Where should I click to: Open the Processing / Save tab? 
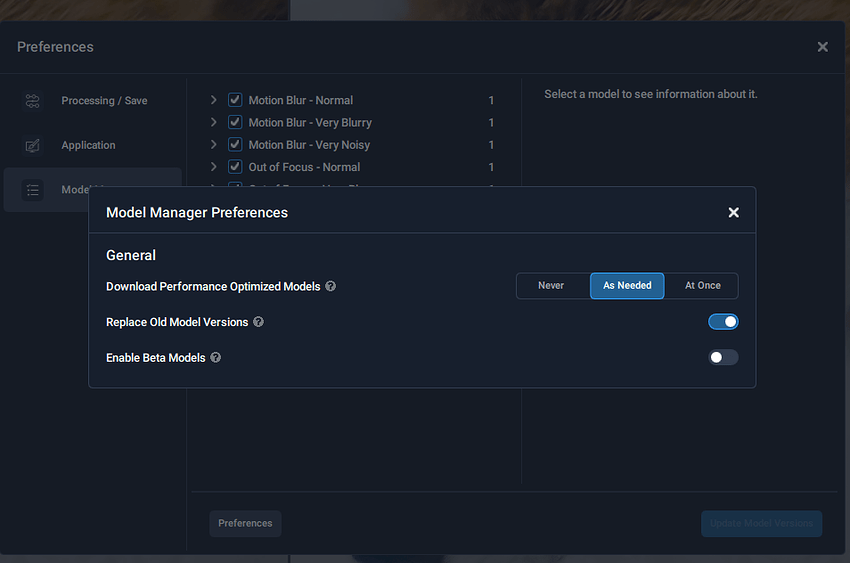point(104,101)
